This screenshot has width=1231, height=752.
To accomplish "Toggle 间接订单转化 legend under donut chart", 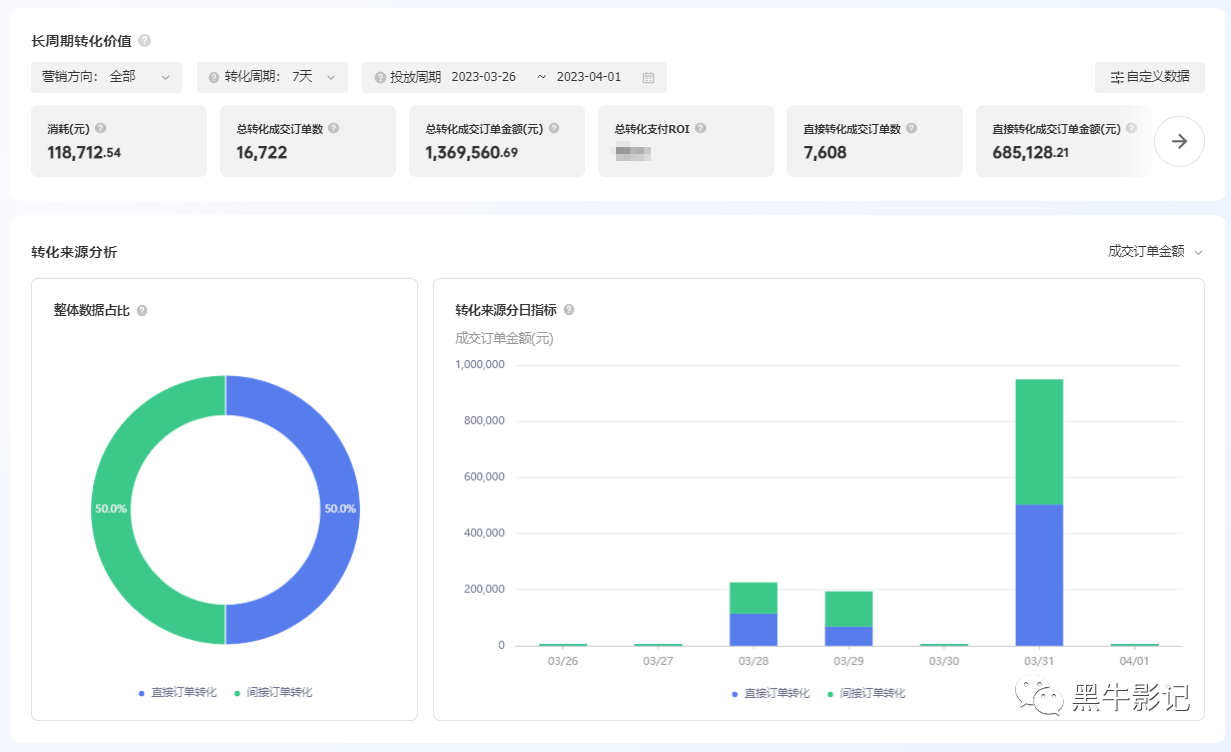I will 273,692.
